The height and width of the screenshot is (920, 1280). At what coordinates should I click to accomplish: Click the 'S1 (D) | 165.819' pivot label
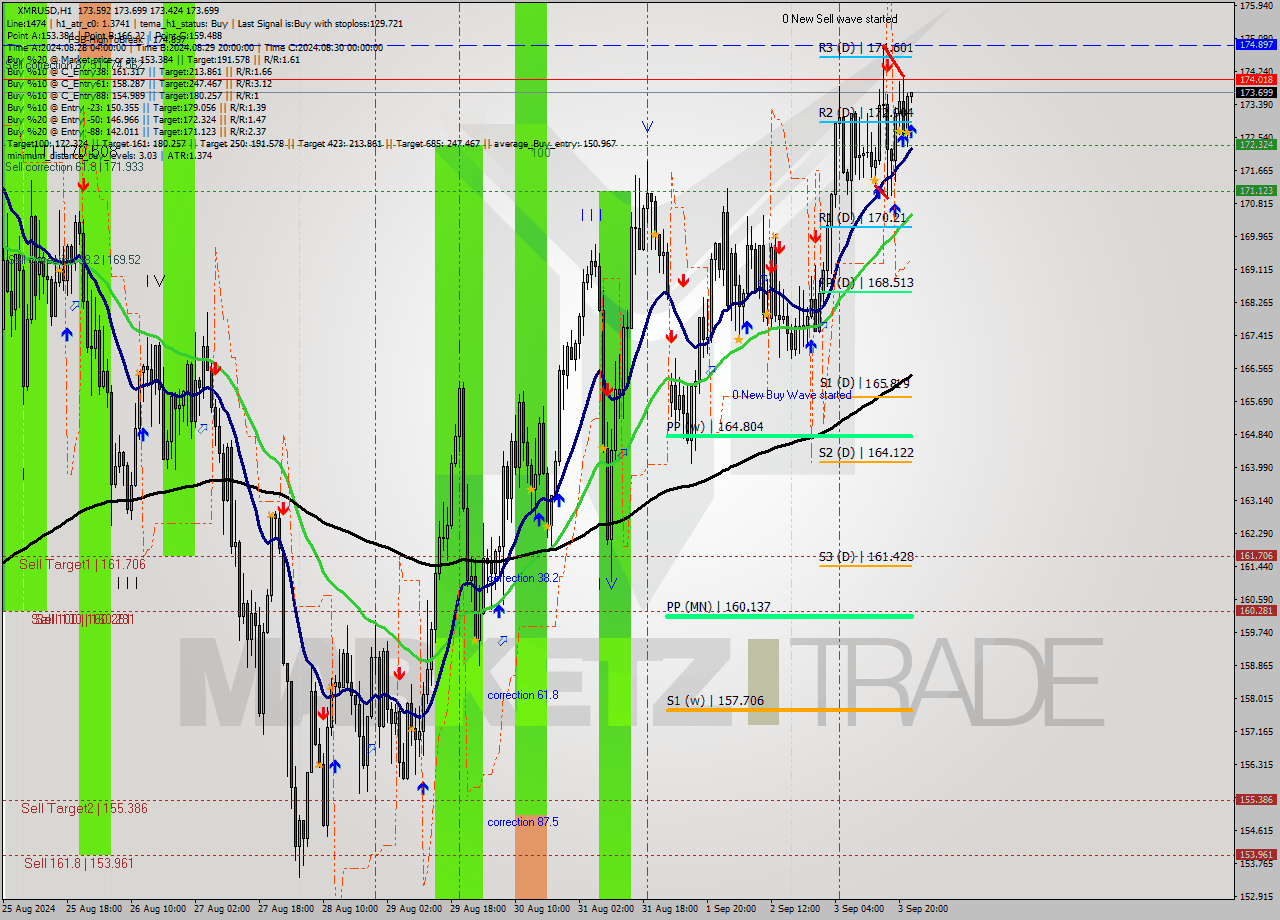point(865,383)
